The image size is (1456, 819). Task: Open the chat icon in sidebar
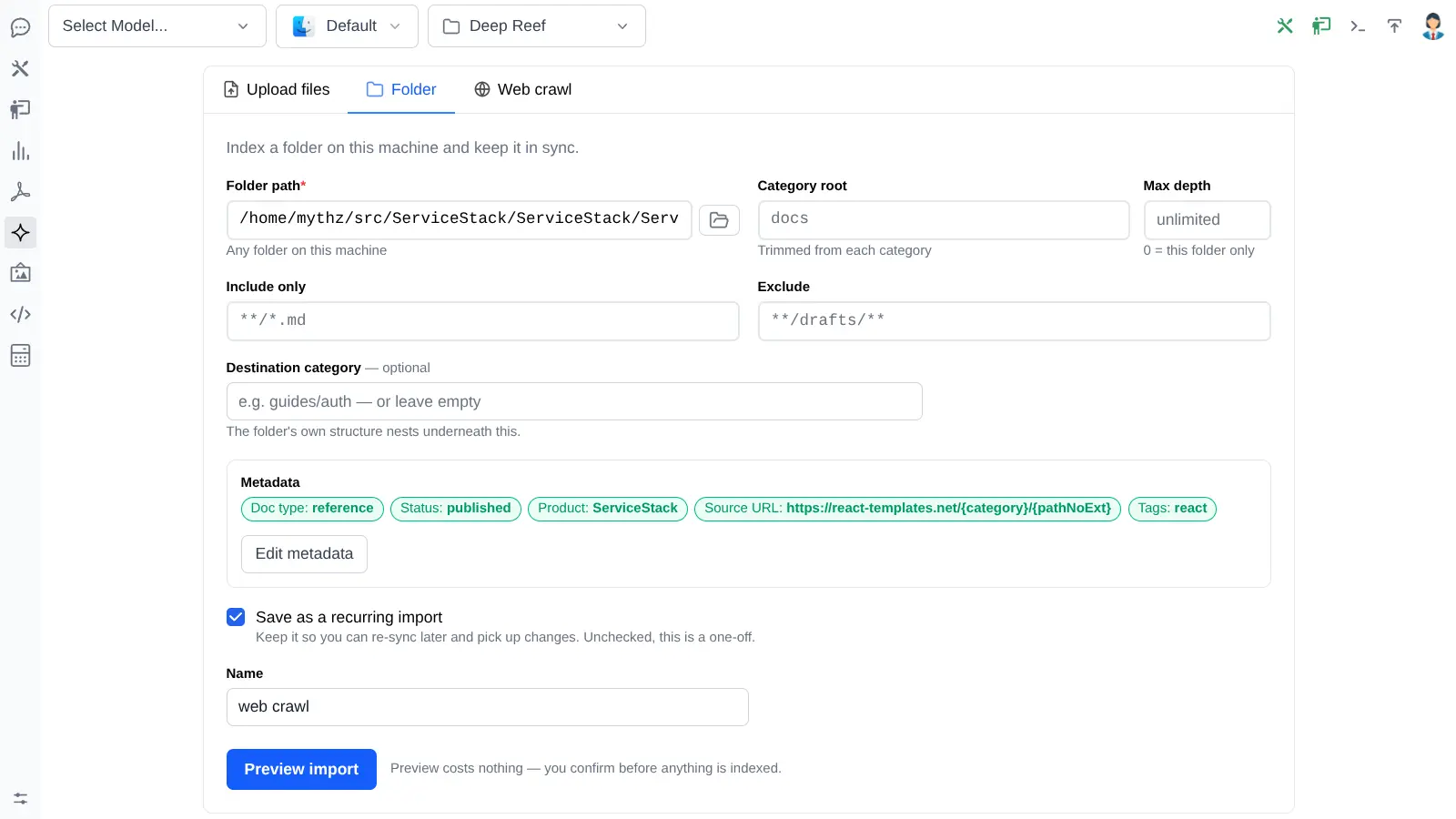[20, 27]
